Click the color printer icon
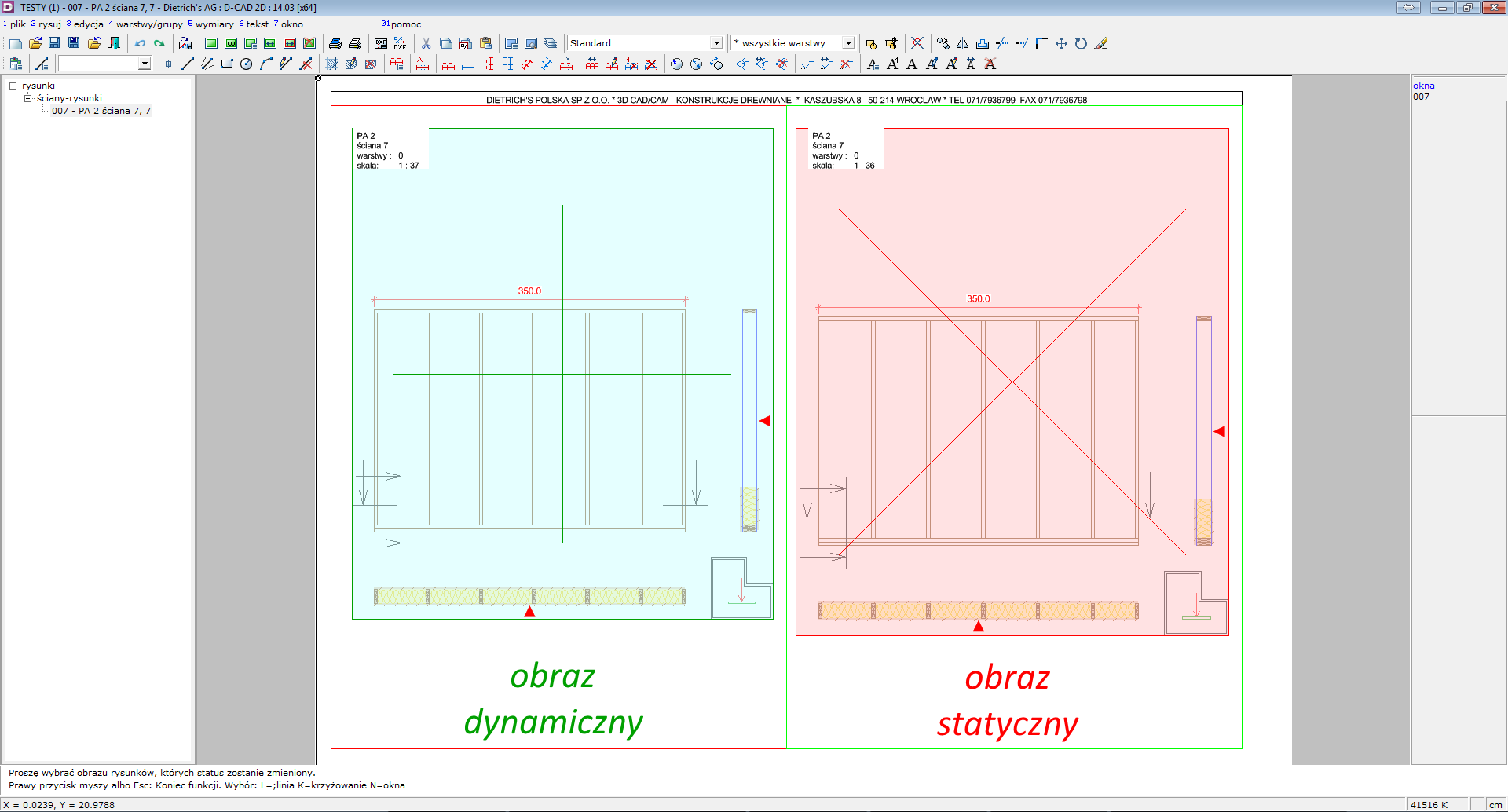Screen dimensions: 1508x812 (x=335, y=44)
